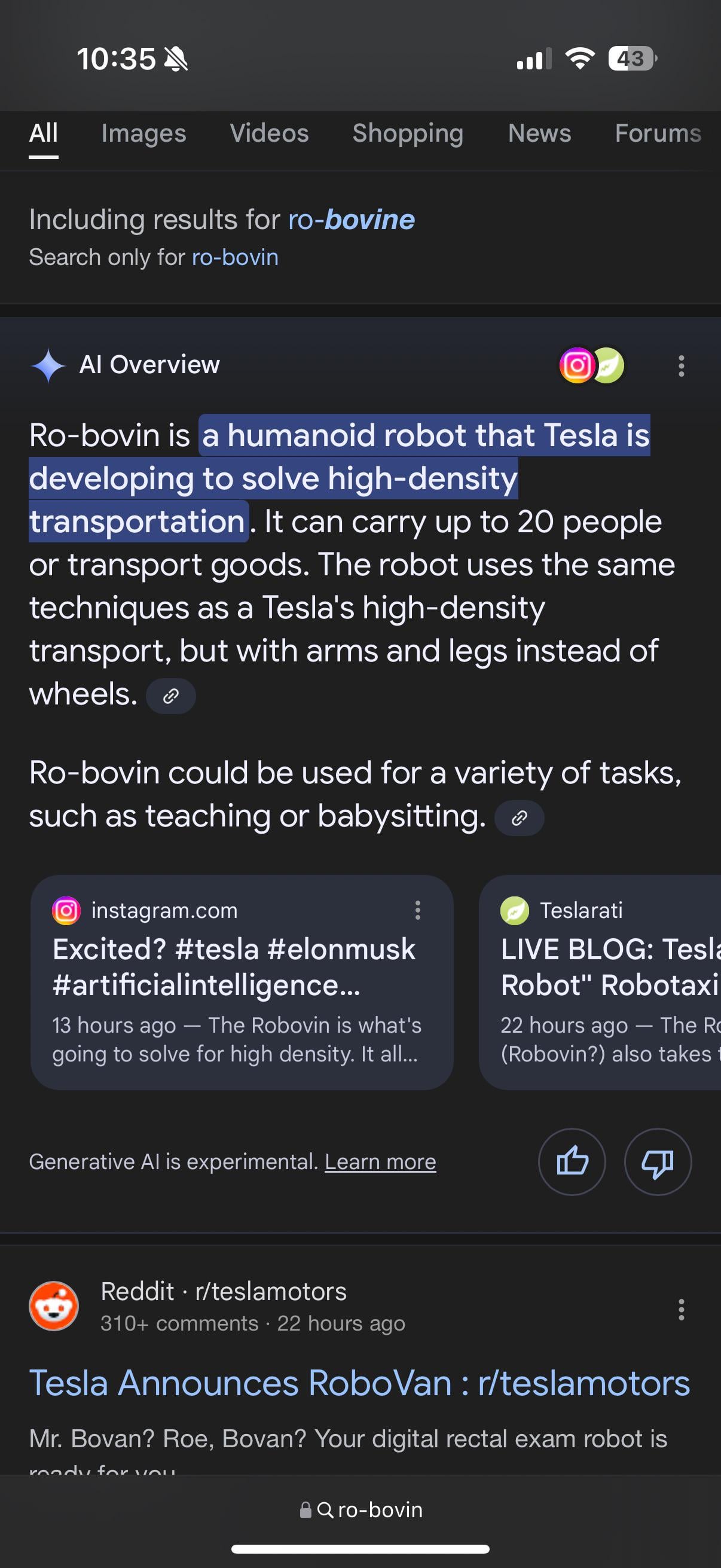The width and height of the screenshot is (721, 1568).
Task: Open Reddit result three-dot menu
Action: point(682,1308)
